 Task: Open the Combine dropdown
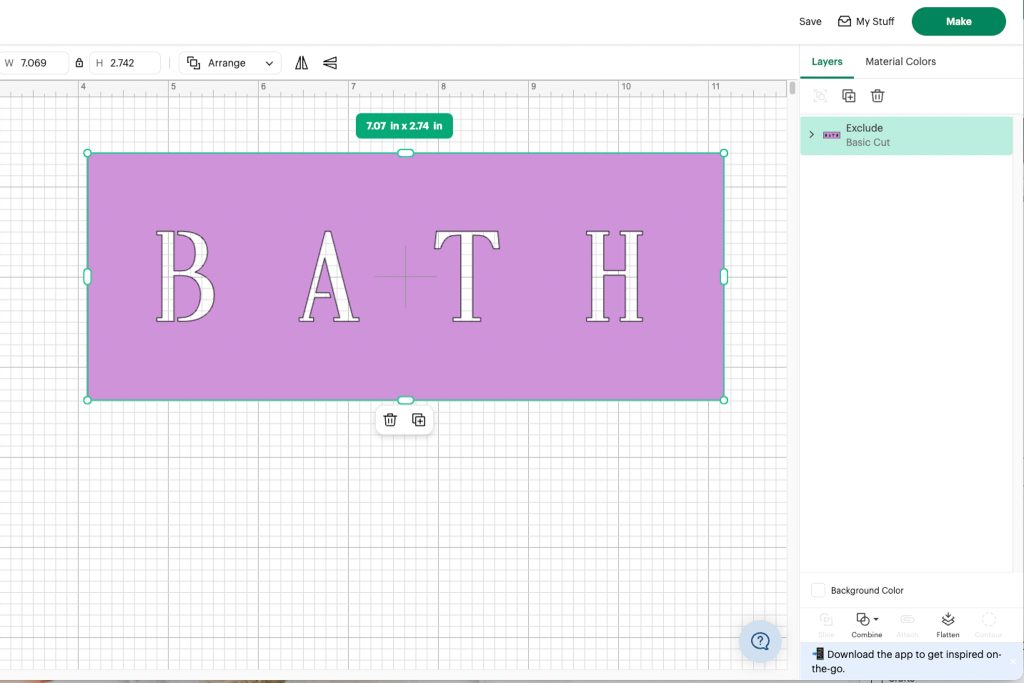(866, 622)
